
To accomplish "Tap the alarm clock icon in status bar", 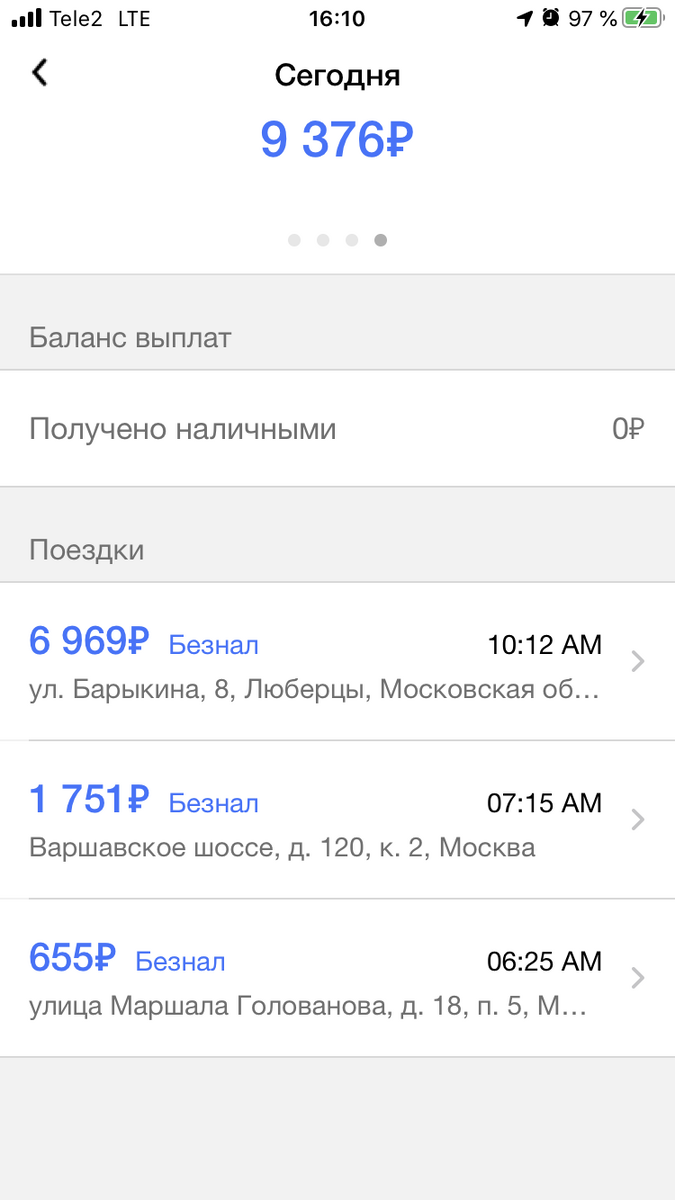I will tap(547, 17).
